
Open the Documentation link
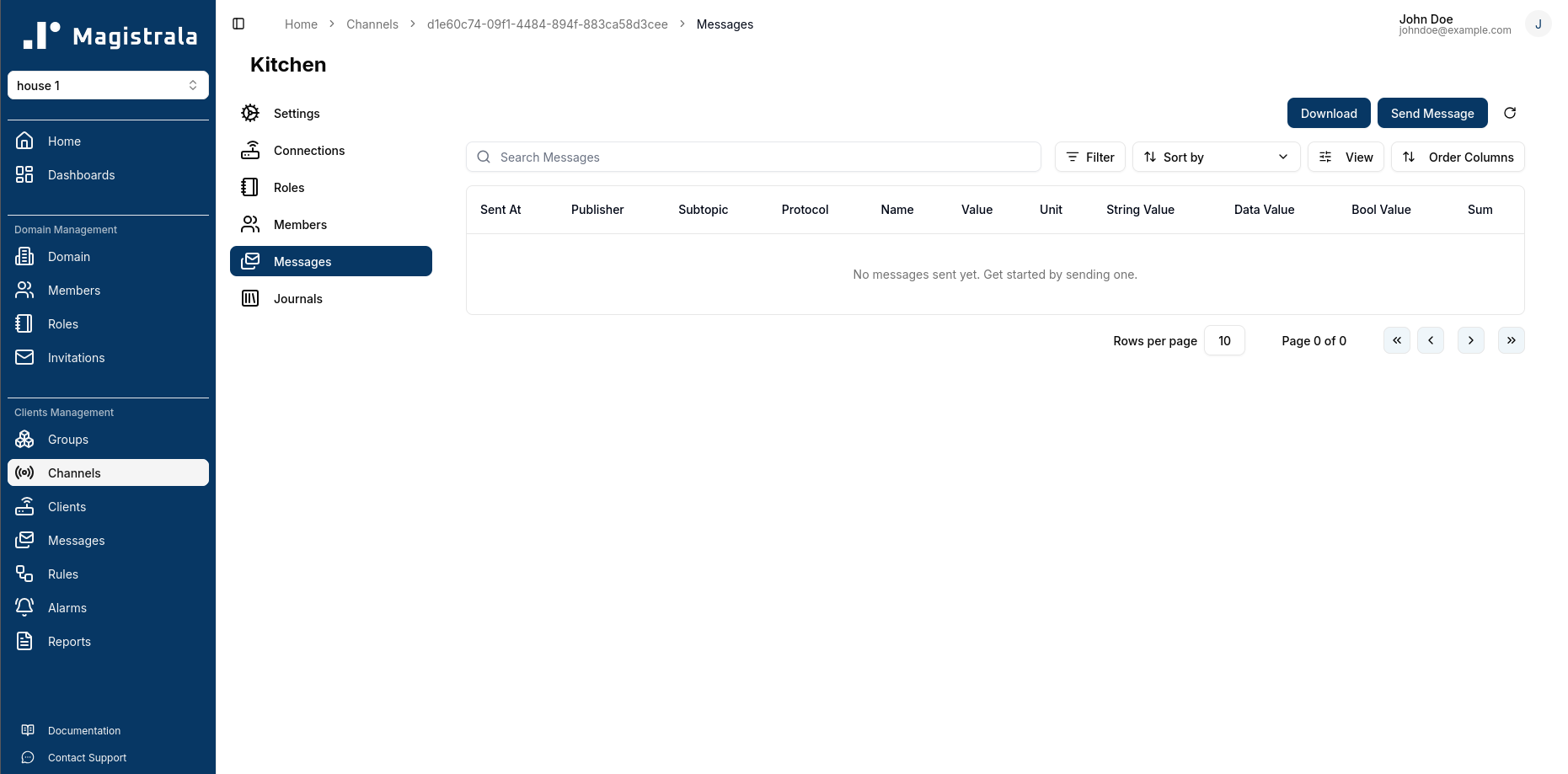coord(83,730)
